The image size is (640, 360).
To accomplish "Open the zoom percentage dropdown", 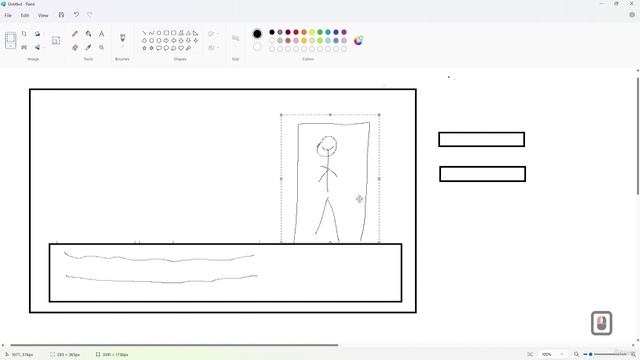I will 562,354.
